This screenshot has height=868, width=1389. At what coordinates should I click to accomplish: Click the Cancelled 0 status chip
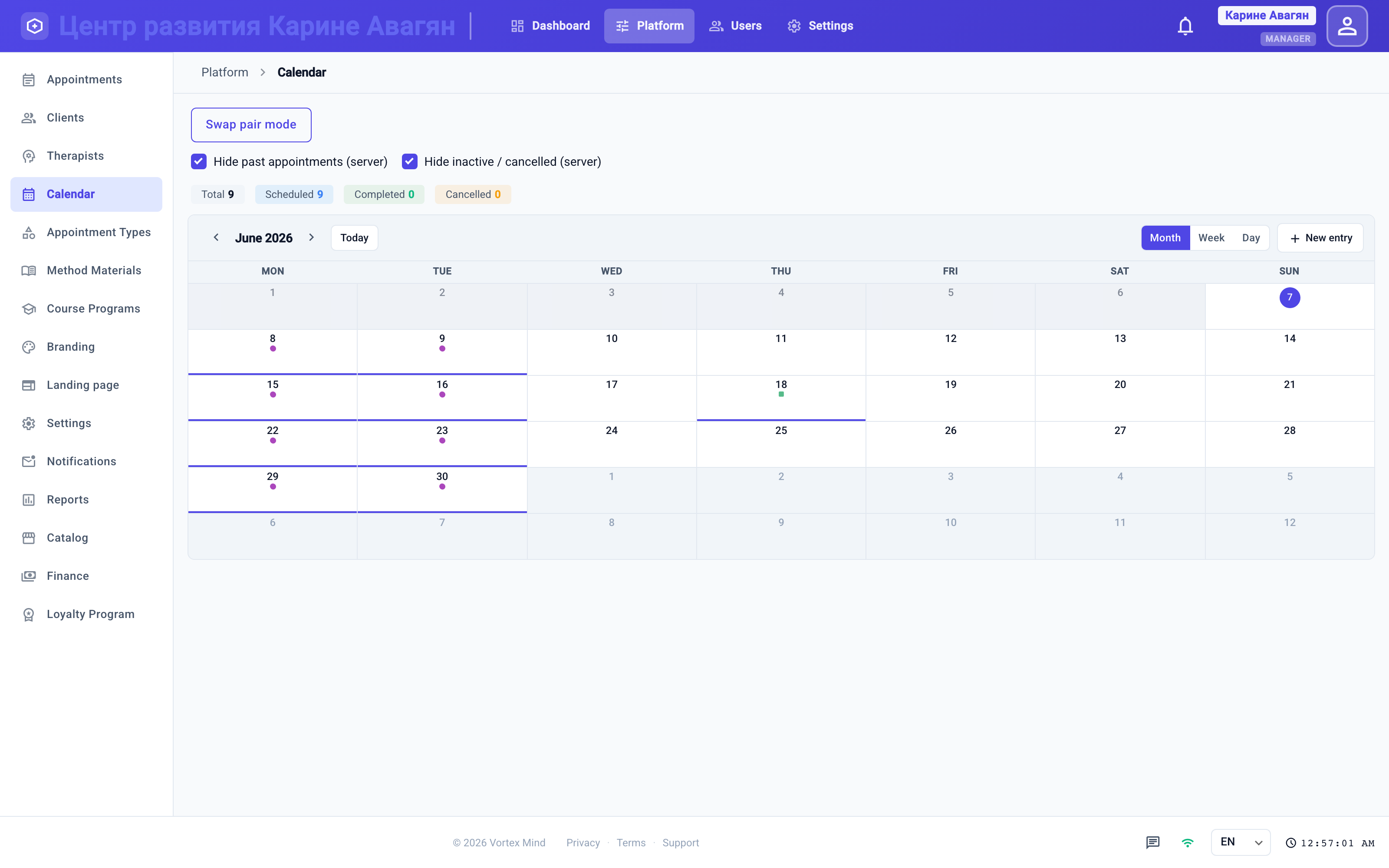coord(473,194)
